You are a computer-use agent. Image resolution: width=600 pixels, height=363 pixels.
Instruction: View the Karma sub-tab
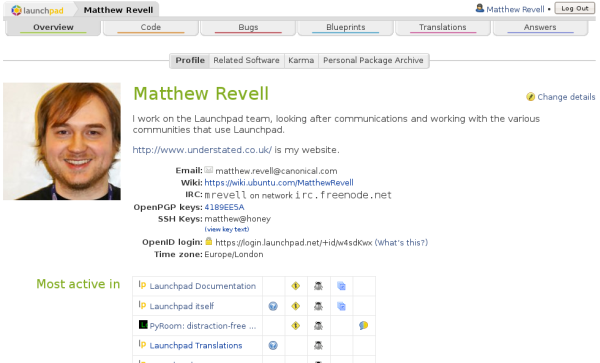pos(301,60)
